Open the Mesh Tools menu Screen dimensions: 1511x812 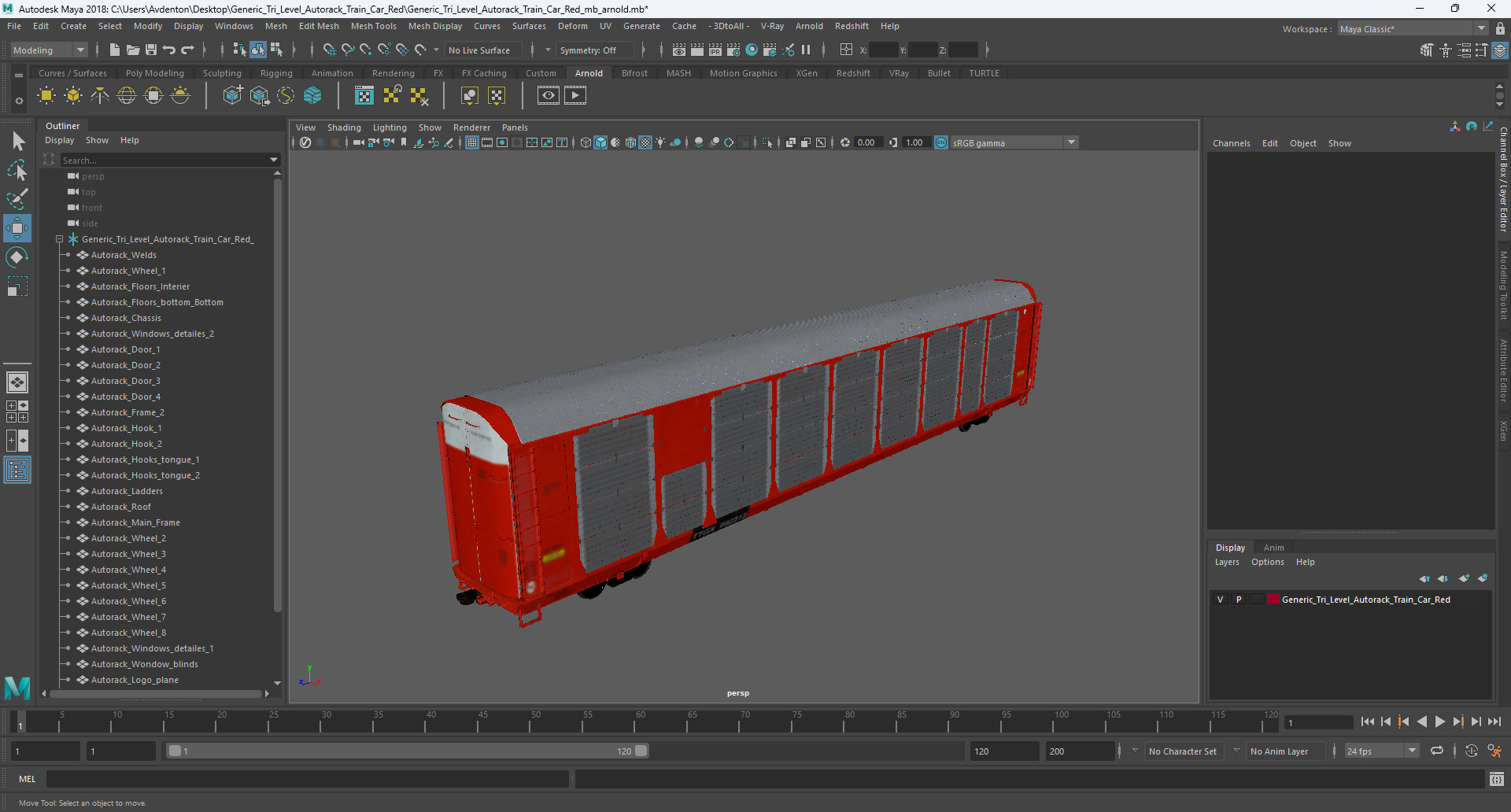coord(373,26)
